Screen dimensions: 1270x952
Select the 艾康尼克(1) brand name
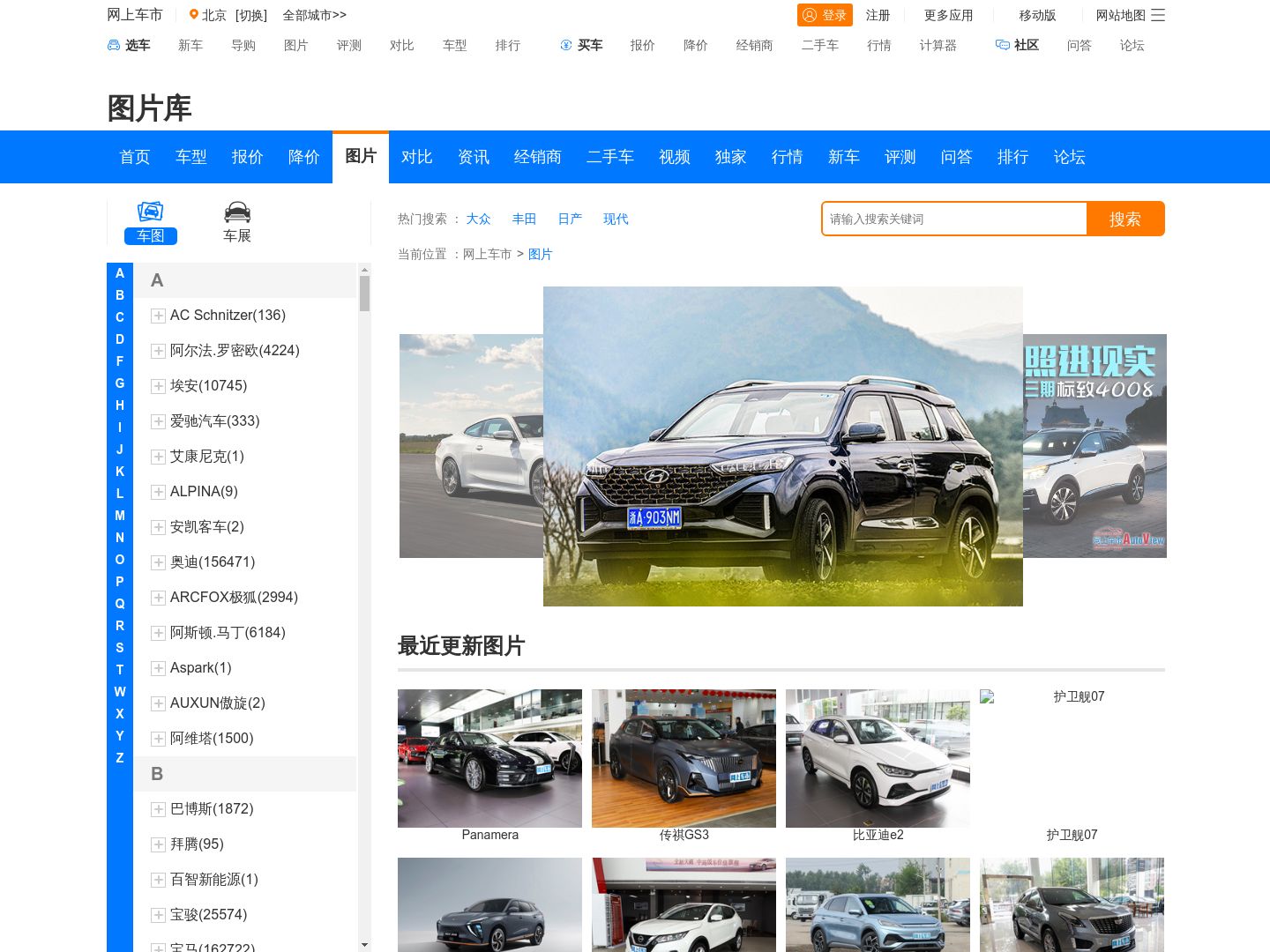207,457
